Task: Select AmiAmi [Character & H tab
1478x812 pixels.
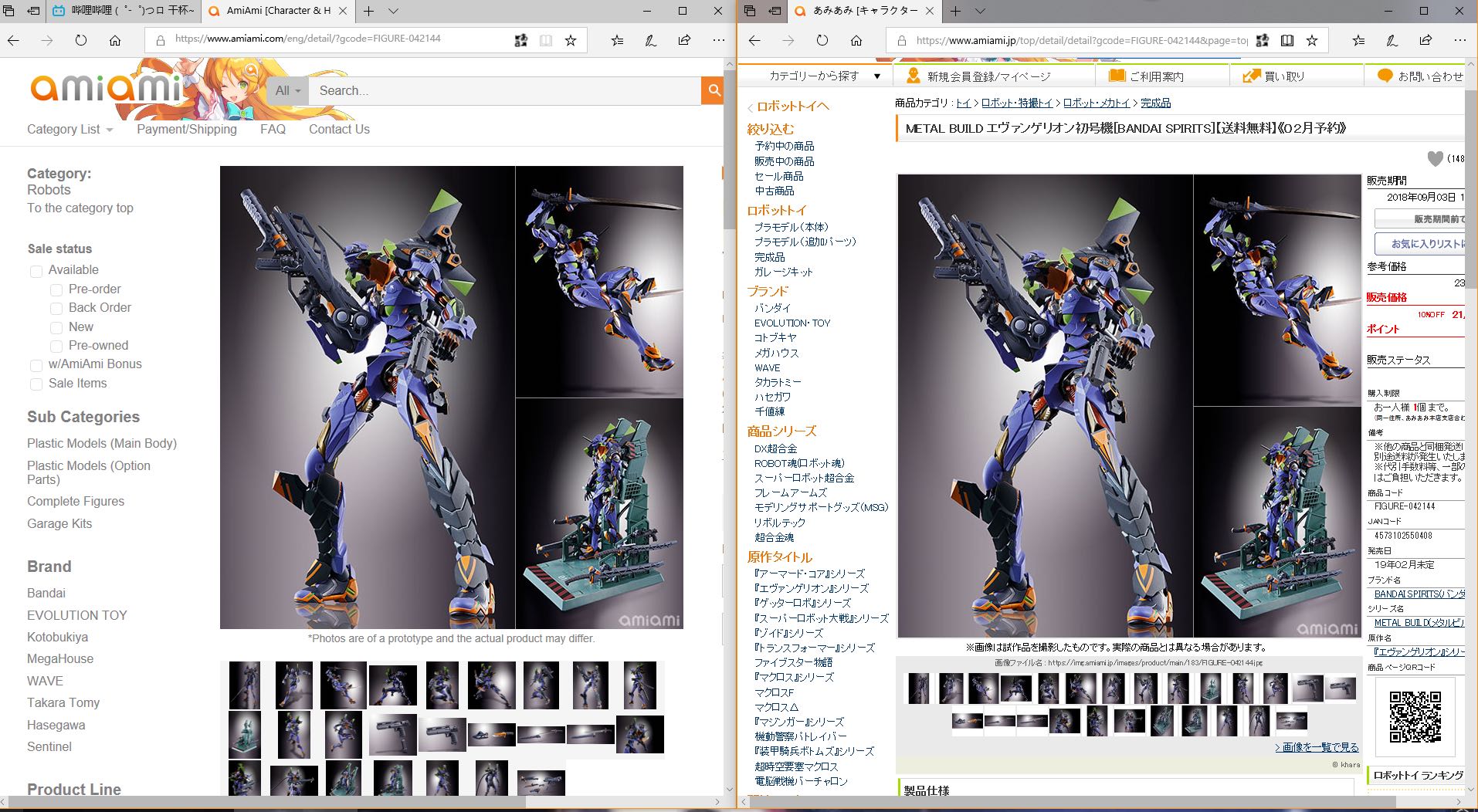Action: [x=278, y=11]
